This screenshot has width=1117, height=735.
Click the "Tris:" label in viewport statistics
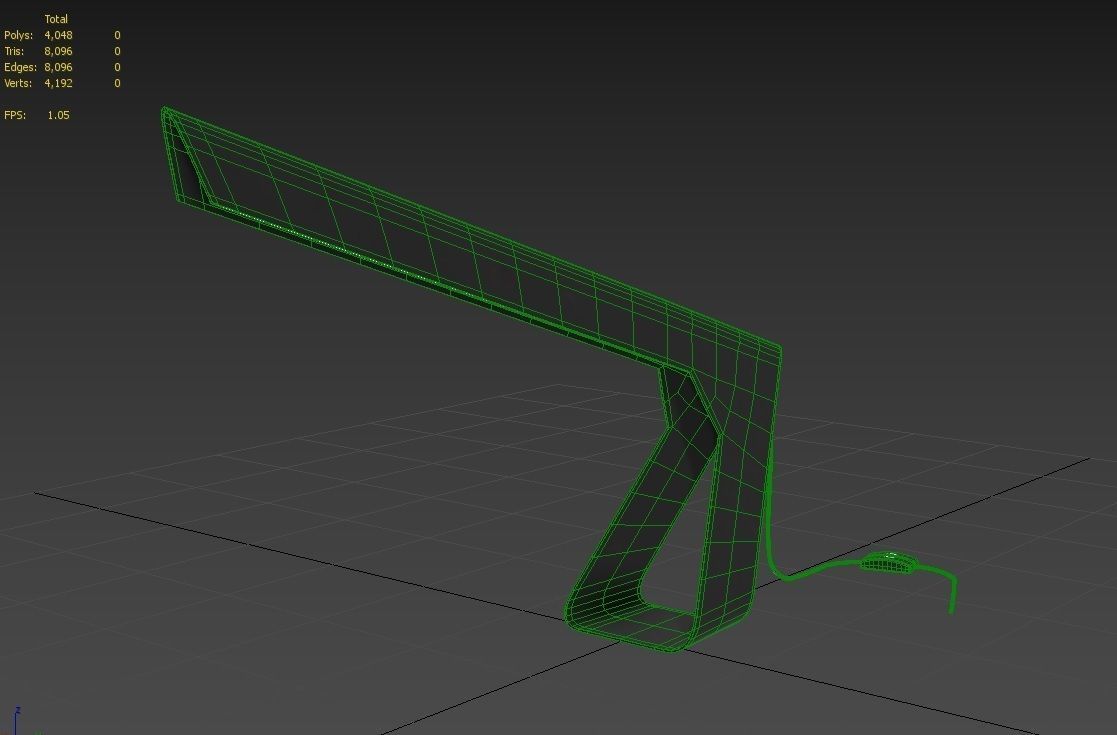14,51
